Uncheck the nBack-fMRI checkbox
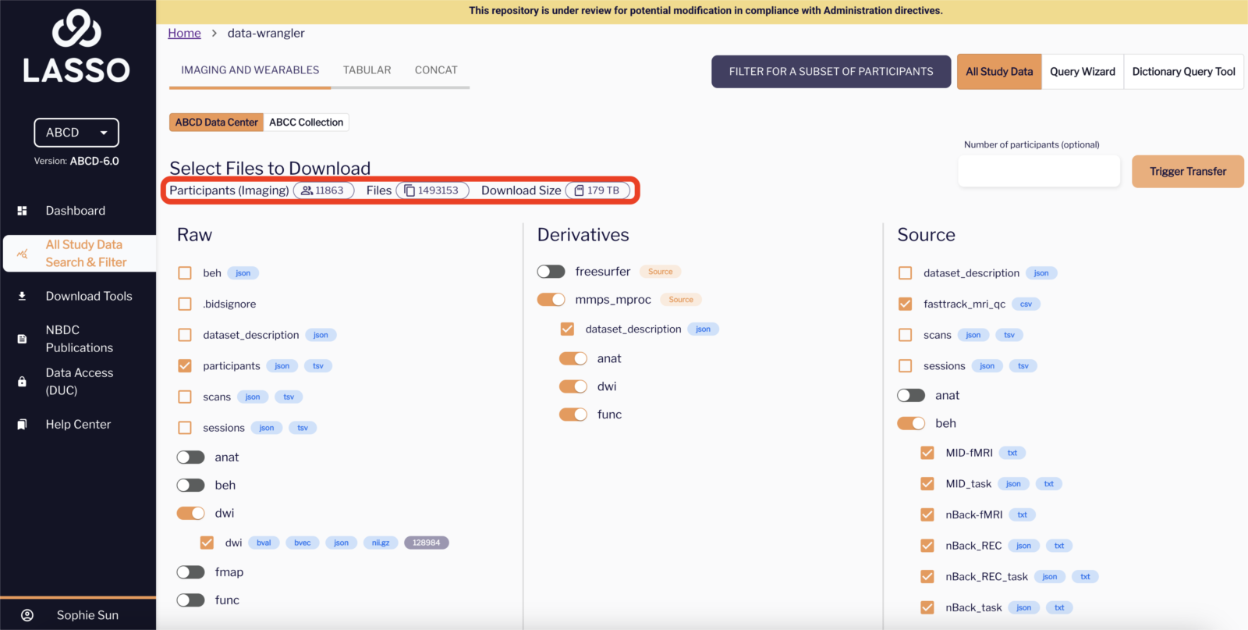 click(x=927, y=515)
